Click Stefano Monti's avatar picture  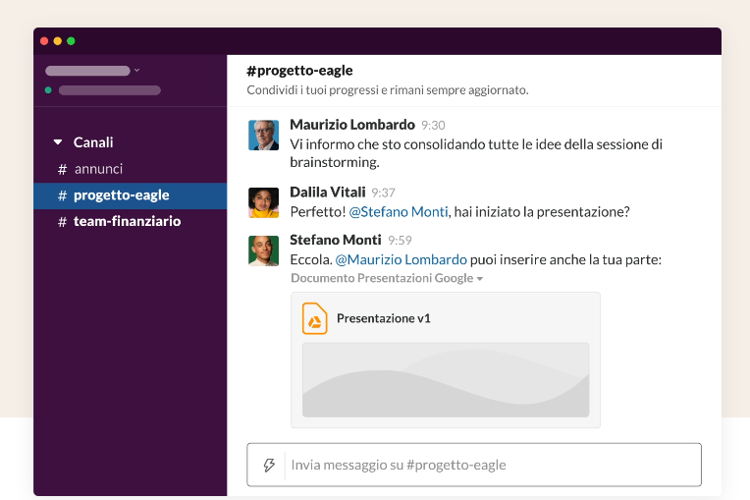[264, 250]
